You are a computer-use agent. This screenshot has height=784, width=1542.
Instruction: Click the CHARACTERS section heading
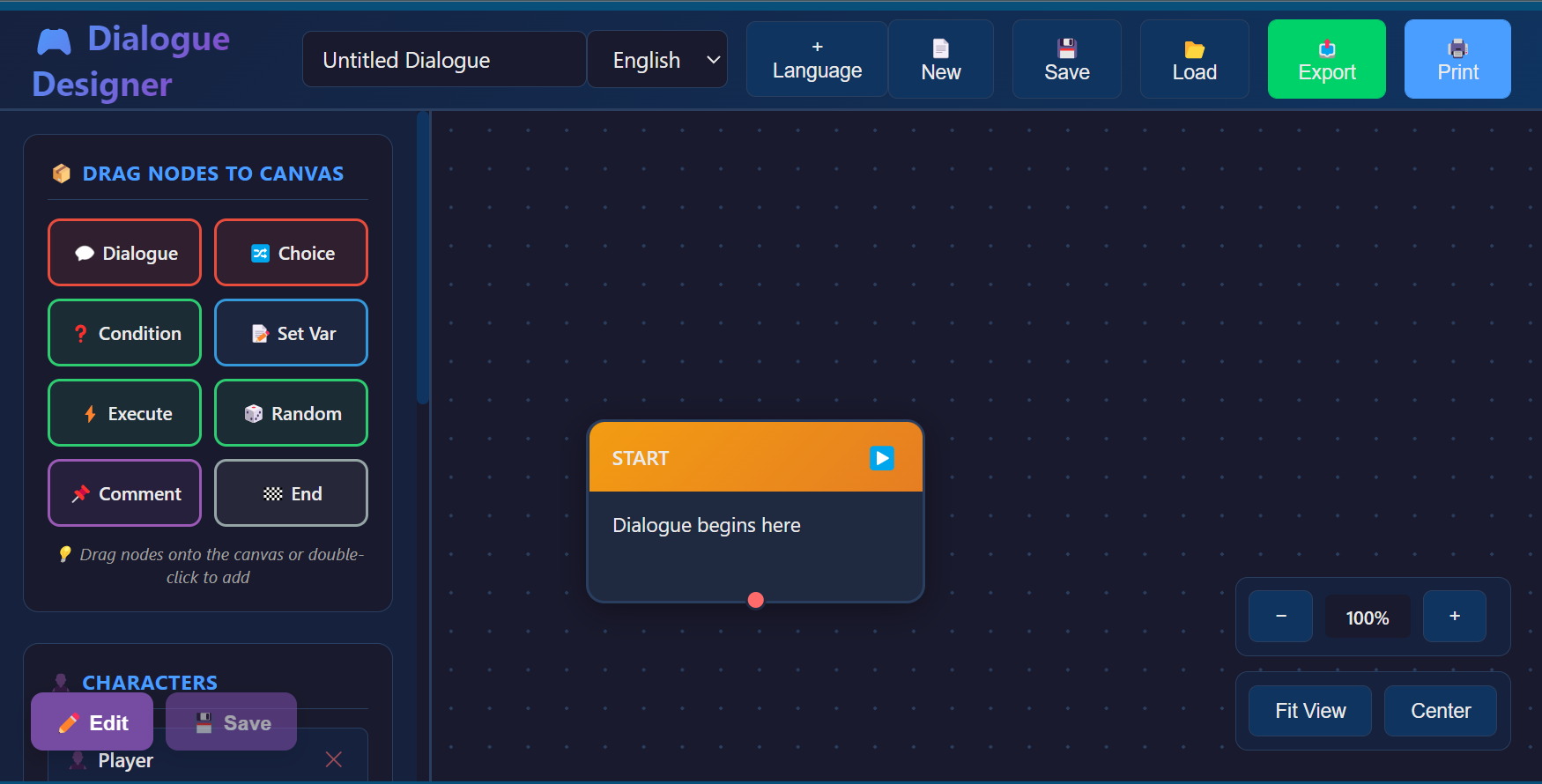[x=150, y=683]
